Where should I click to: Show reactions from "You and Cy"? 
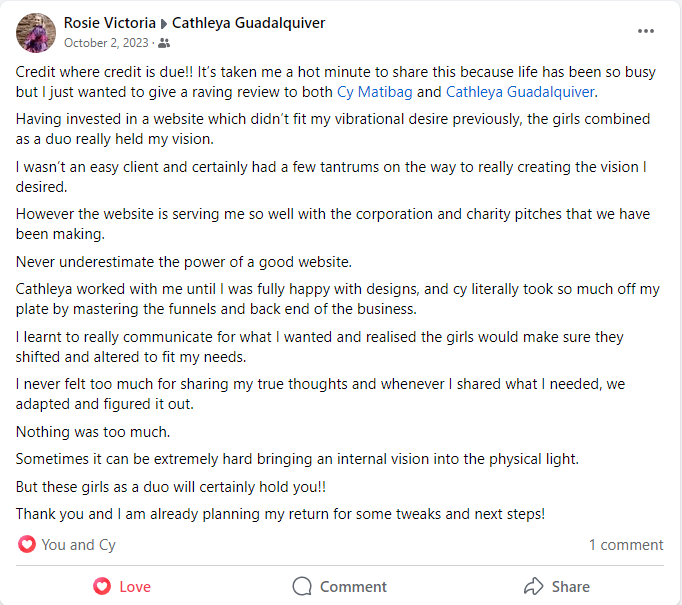(78, 545)
